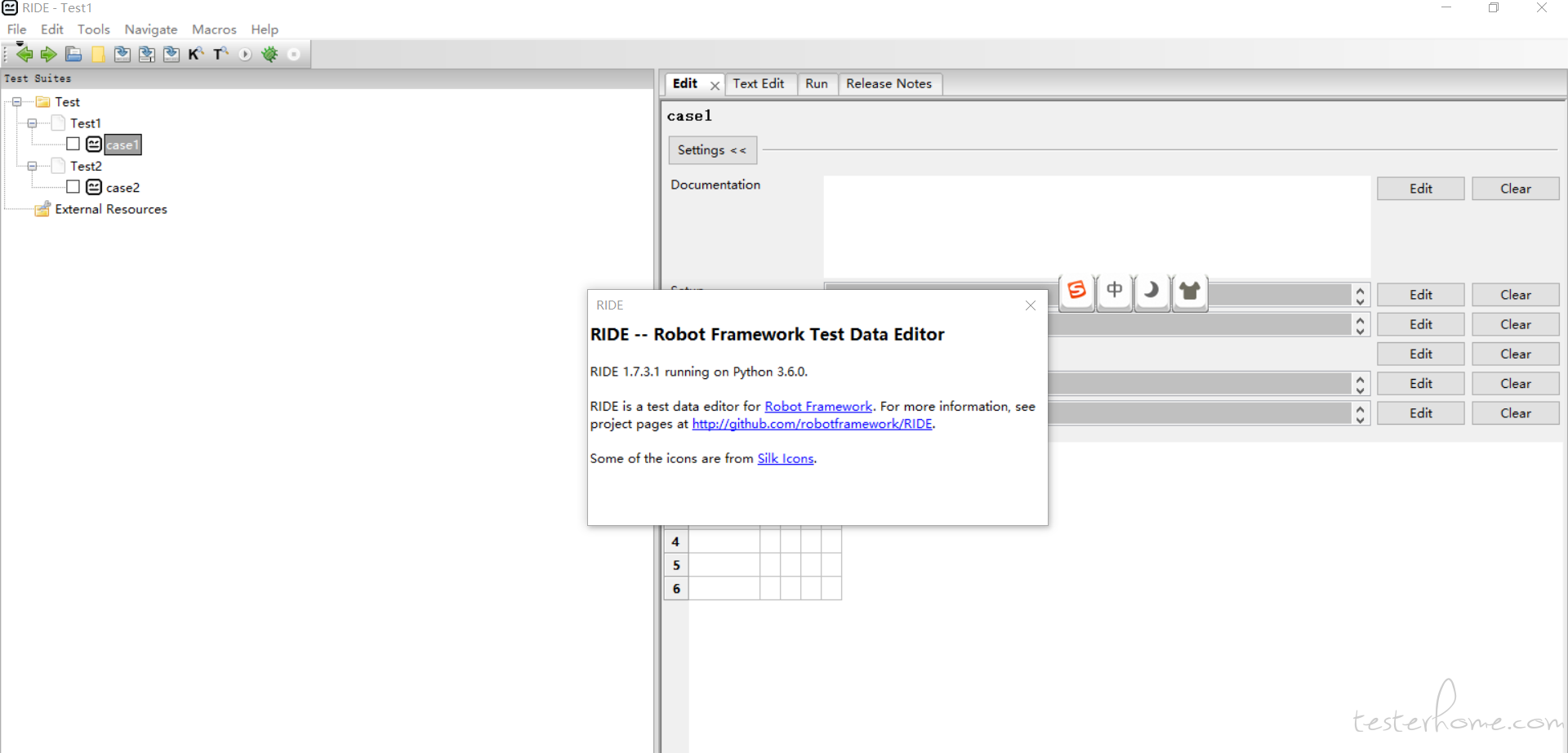This screenshot has height=753, width=1568.
Task: Click the Test folder icon in tree
Action: click(x=43, y=102)
